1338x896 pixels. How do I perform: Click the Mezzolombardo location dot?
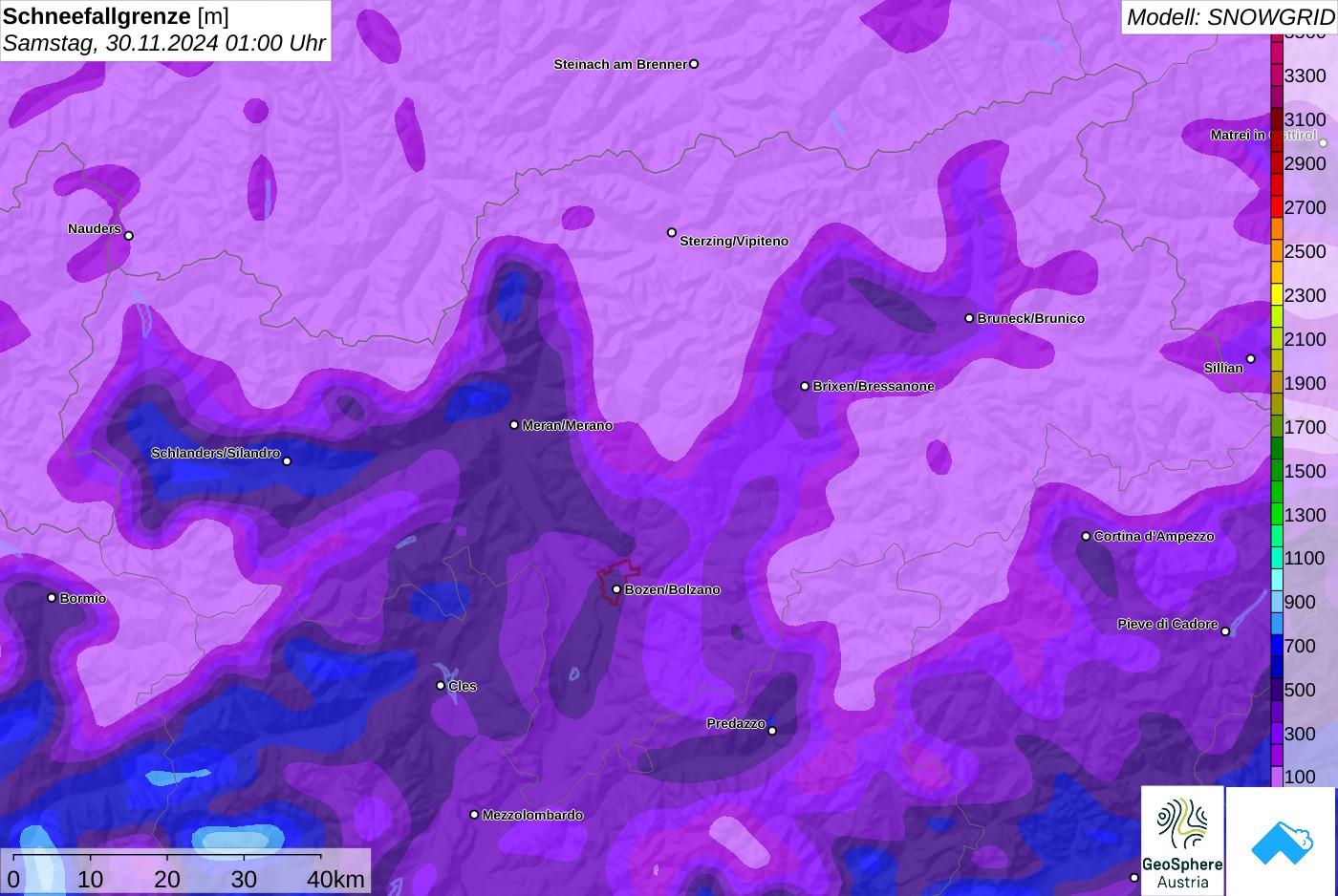pos(474,815)
